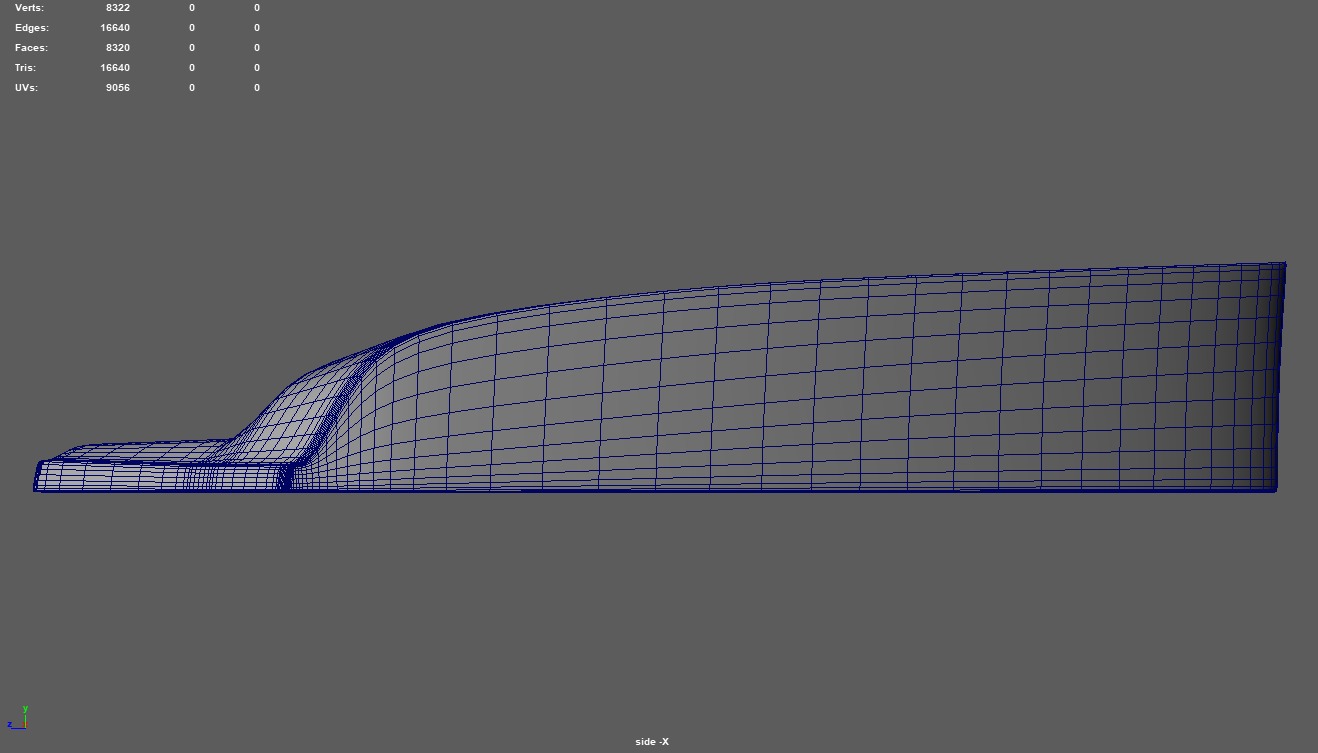The width and height of the screenshot is (1318, 753).
Task: Click the Verts count value 8322
Action: (117, 7)
